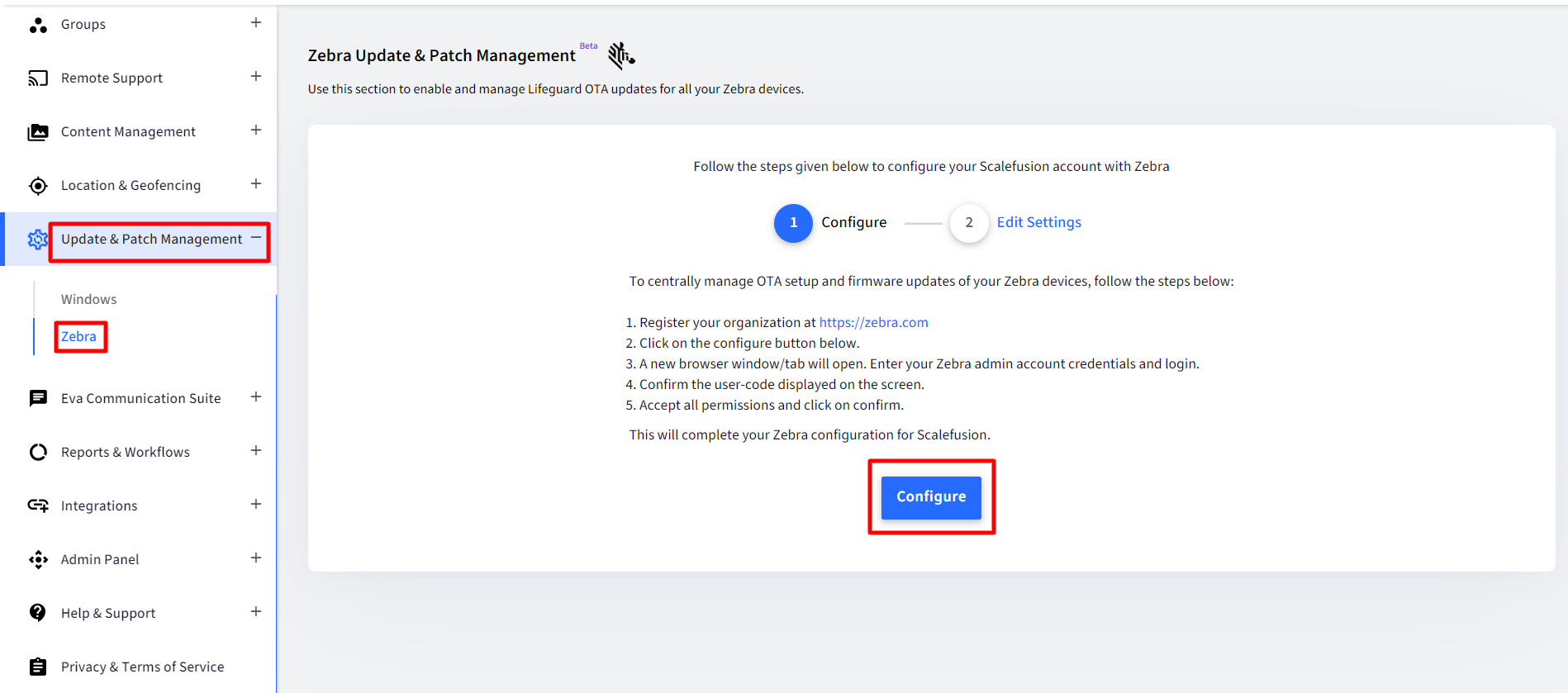Select Update & Patch Management label

click(152, 240)
